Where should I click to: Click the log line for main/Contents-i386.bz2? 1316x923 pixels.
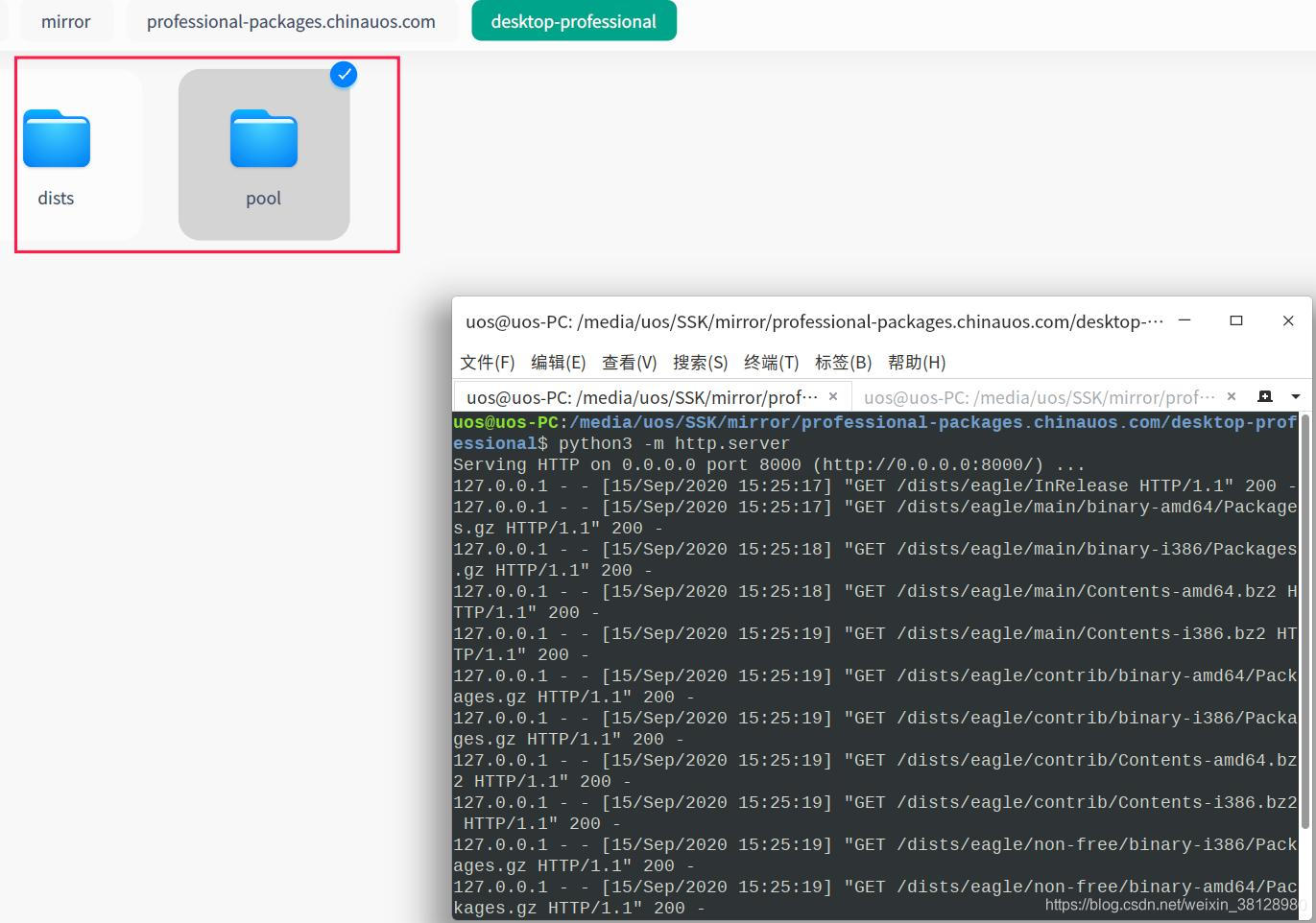tap(875, 644)
